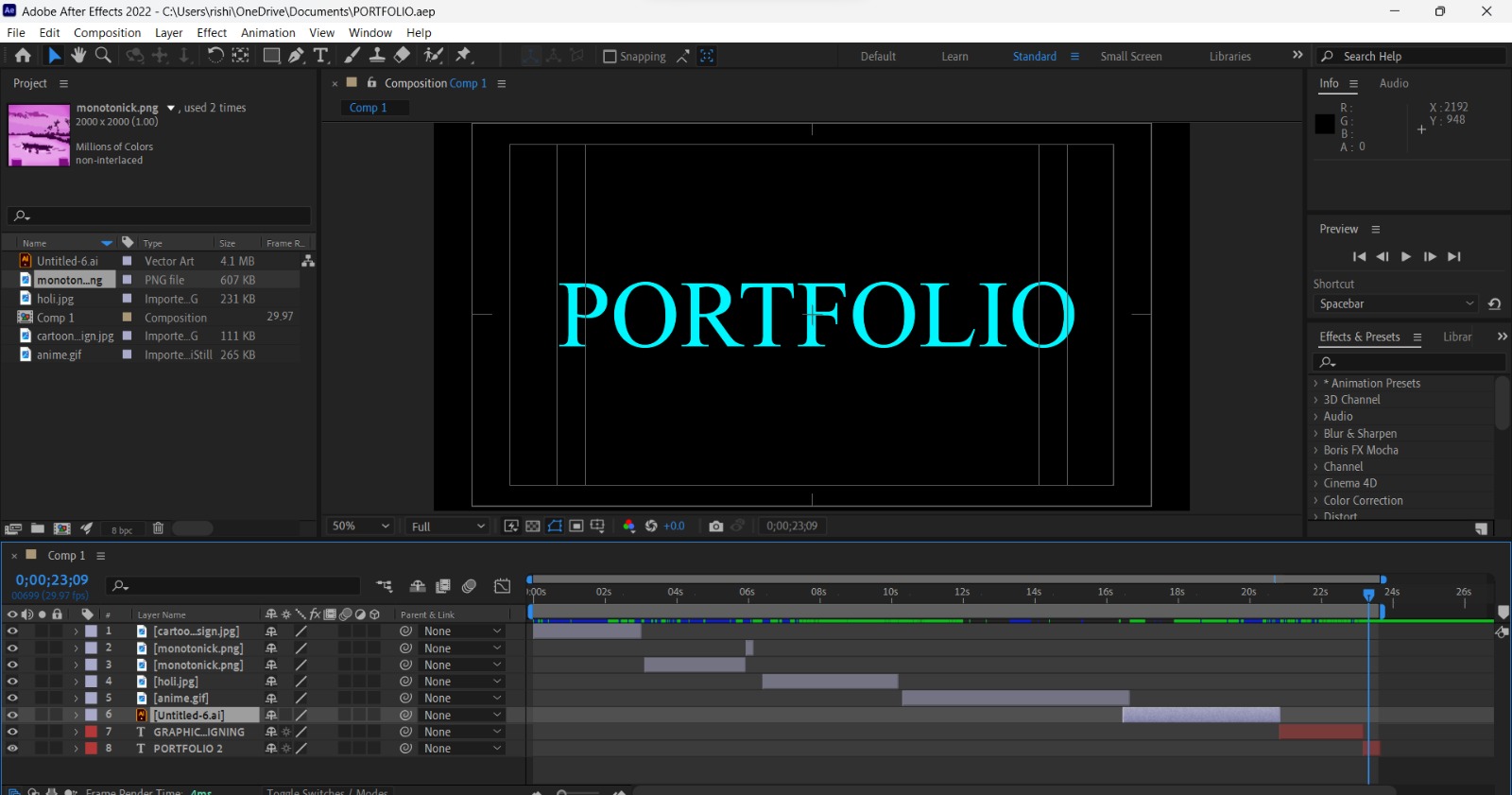Select the Pan Behind anchor point tool
Viewport: 1512px width, 795px height.
pyautogui.click(x=241, y=56)
